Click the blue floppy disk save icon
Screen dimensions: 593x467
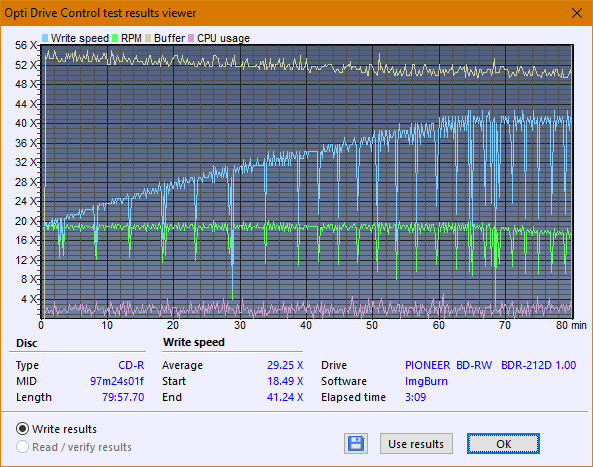click(356, 443)
